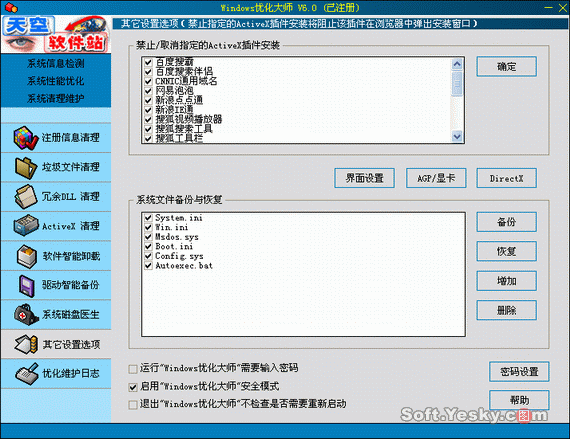The image size is (570, 439).
Task: Open the 系统磁盘医生 medical kit icon
Action: pos(26,314)
